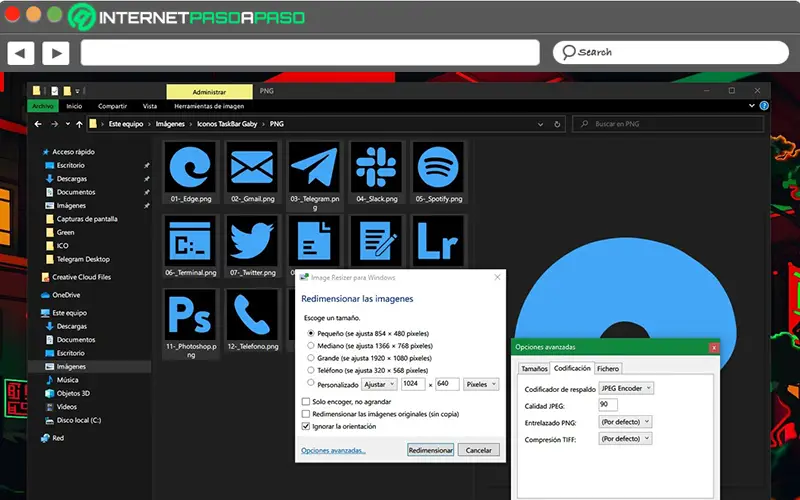Viewport: 800px width, 500px height.
Task: Open Red network in navigation pane
Action: click(x=53, y=438)
